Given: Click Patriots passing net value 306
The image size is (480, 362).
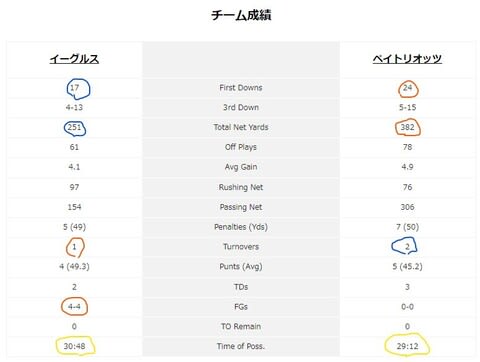Looking at the screenshot, I should click(407, 207).
